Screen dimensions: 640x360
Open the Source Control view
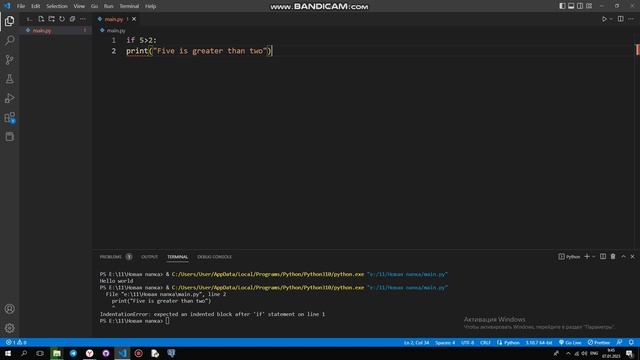9,60
